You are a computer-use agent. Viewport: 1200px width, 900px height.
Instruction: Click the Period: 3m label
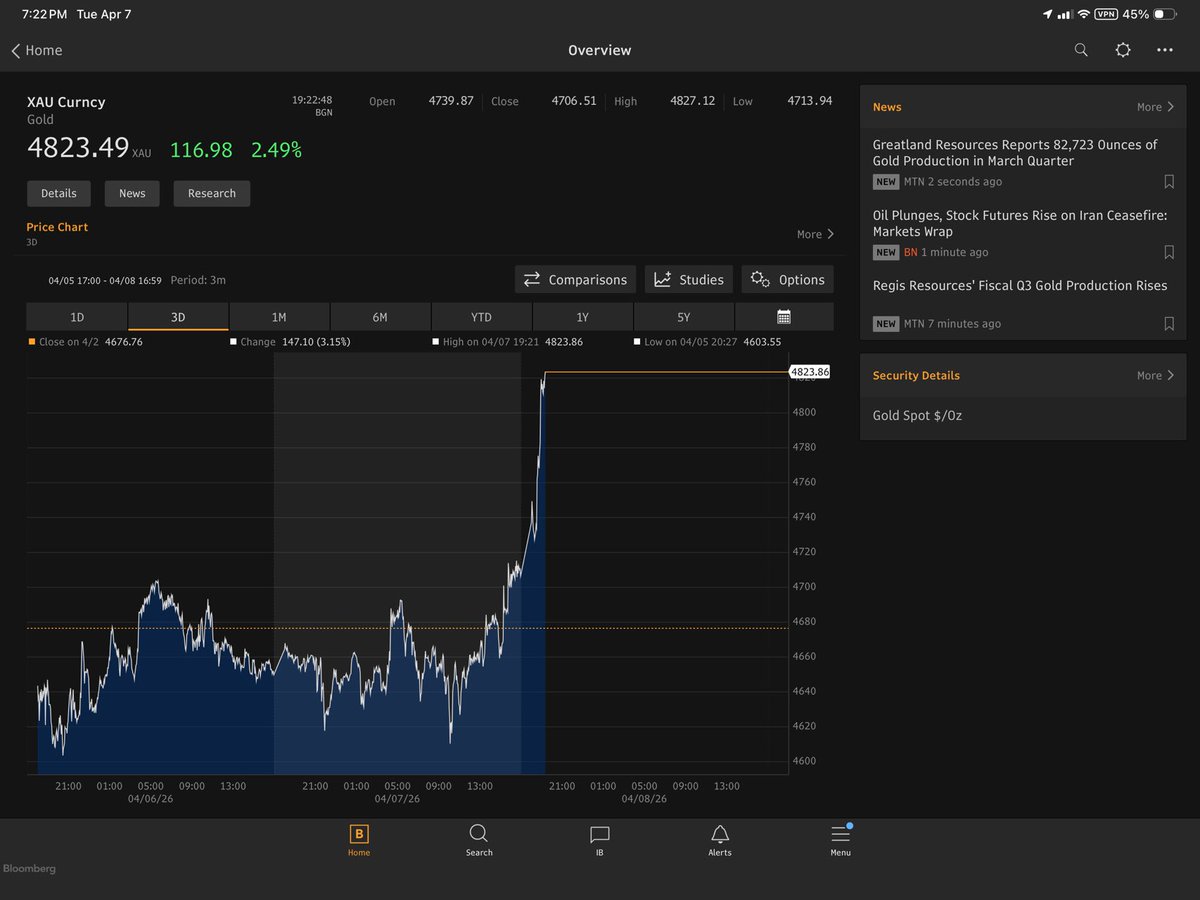point(198,280)
